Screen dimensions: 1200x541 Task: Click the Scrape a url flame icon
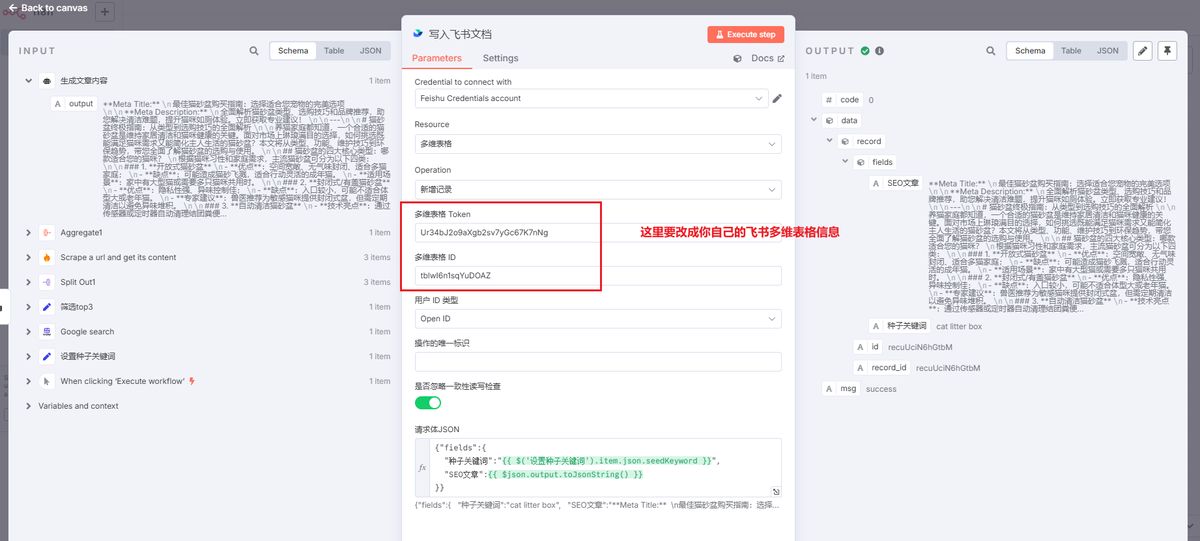47,257
